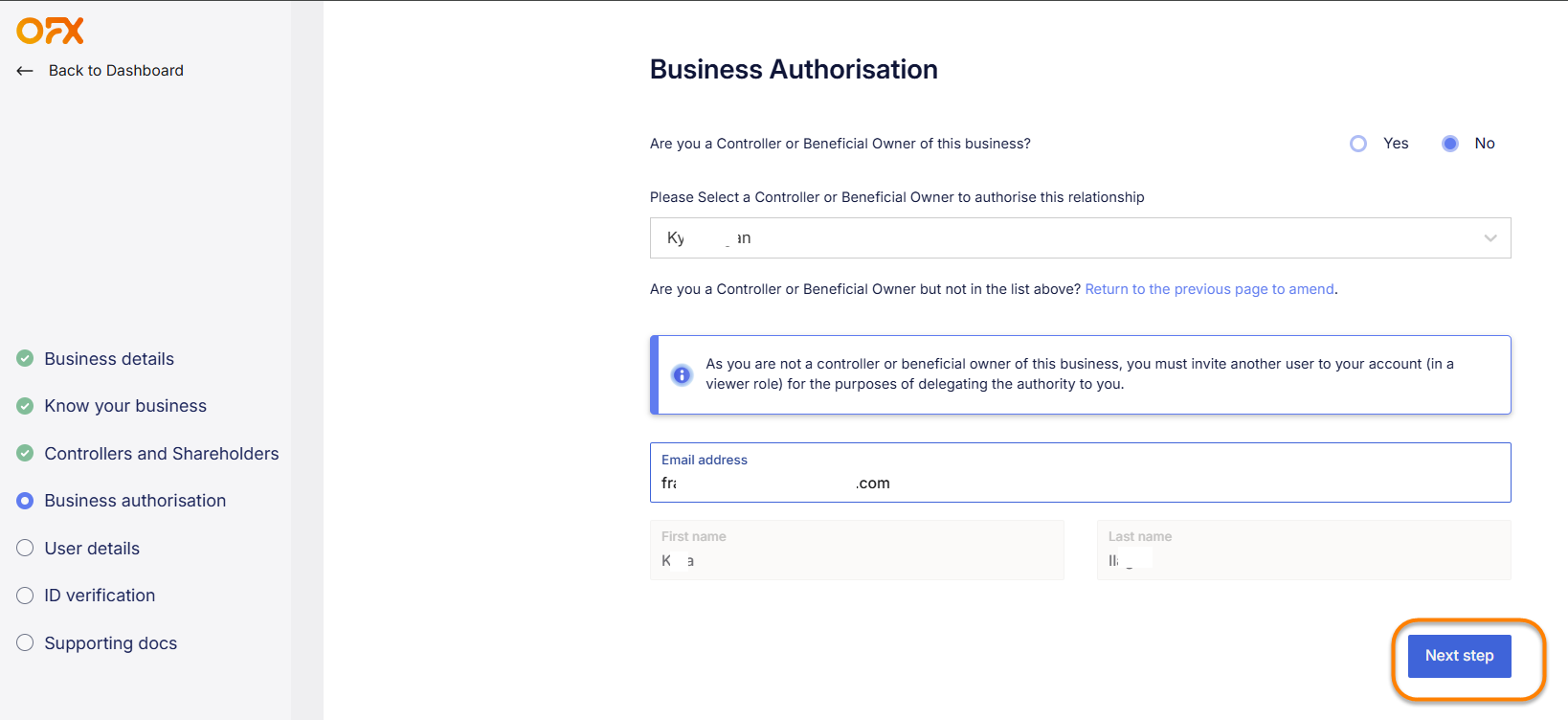Click the Business authorisation active step icon

pyautogui.click(x=25, y=501)
